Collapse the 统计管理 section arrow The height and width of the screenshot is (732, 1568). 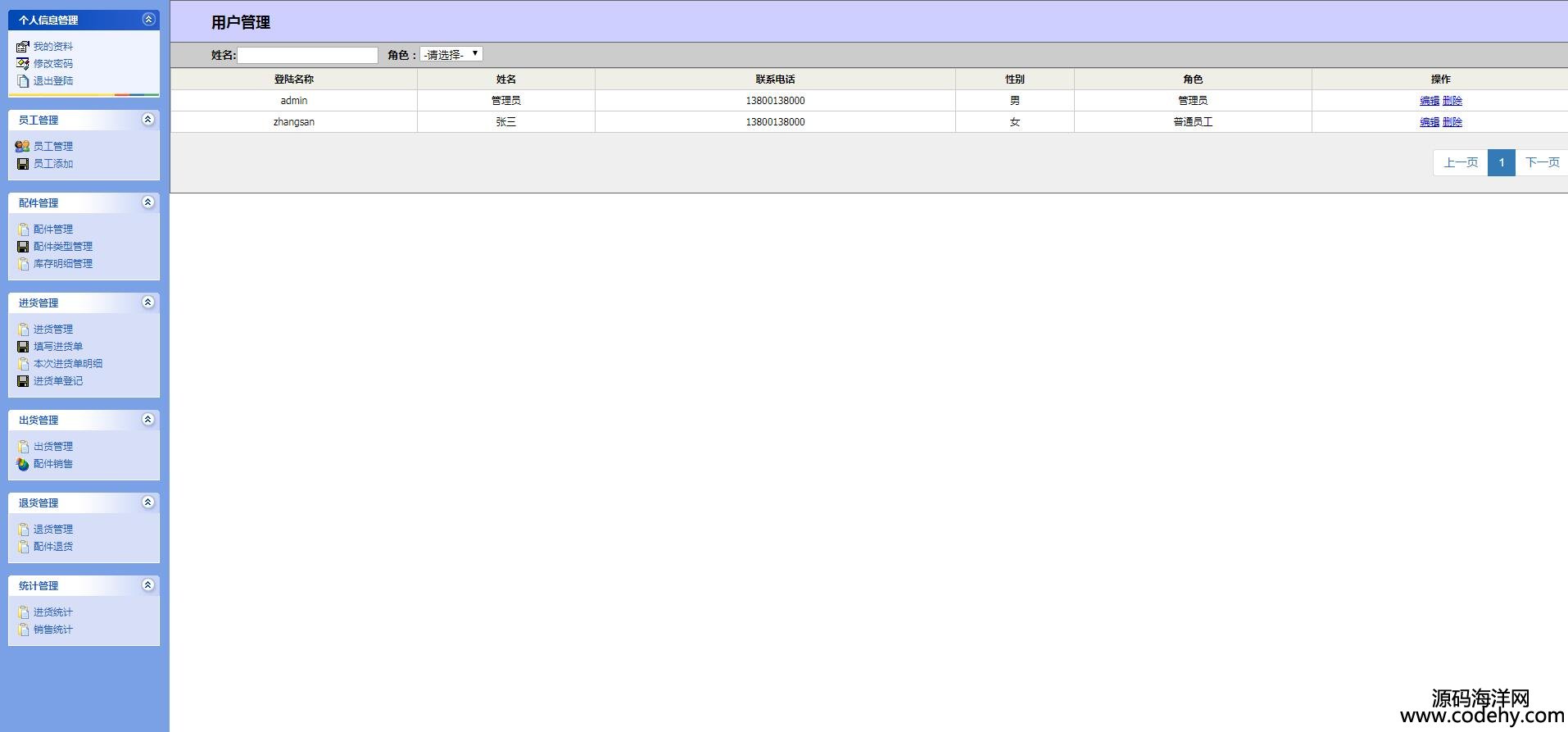(x=148, y=585)
